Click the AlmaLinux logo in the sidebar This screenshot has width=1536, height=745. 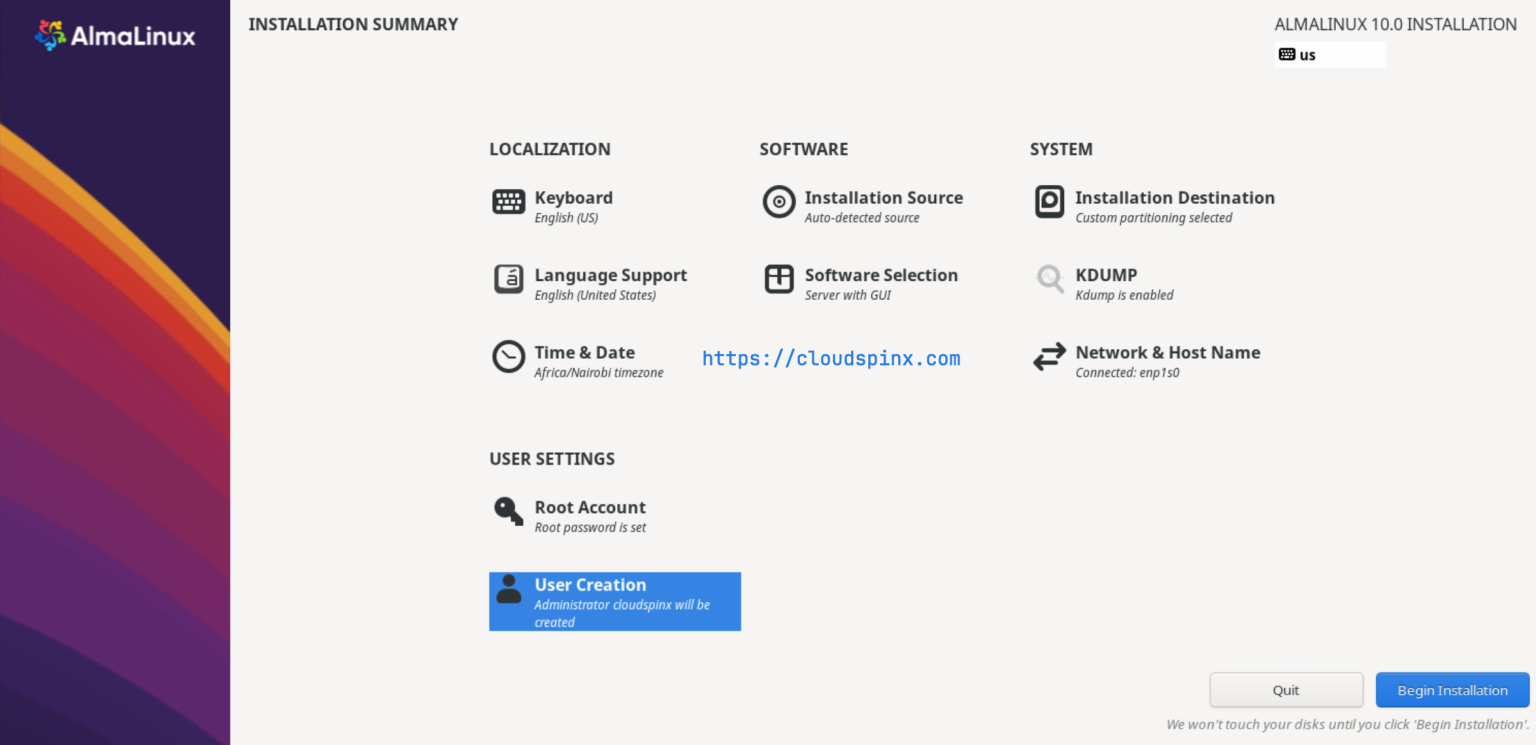[x=113, y=35]
